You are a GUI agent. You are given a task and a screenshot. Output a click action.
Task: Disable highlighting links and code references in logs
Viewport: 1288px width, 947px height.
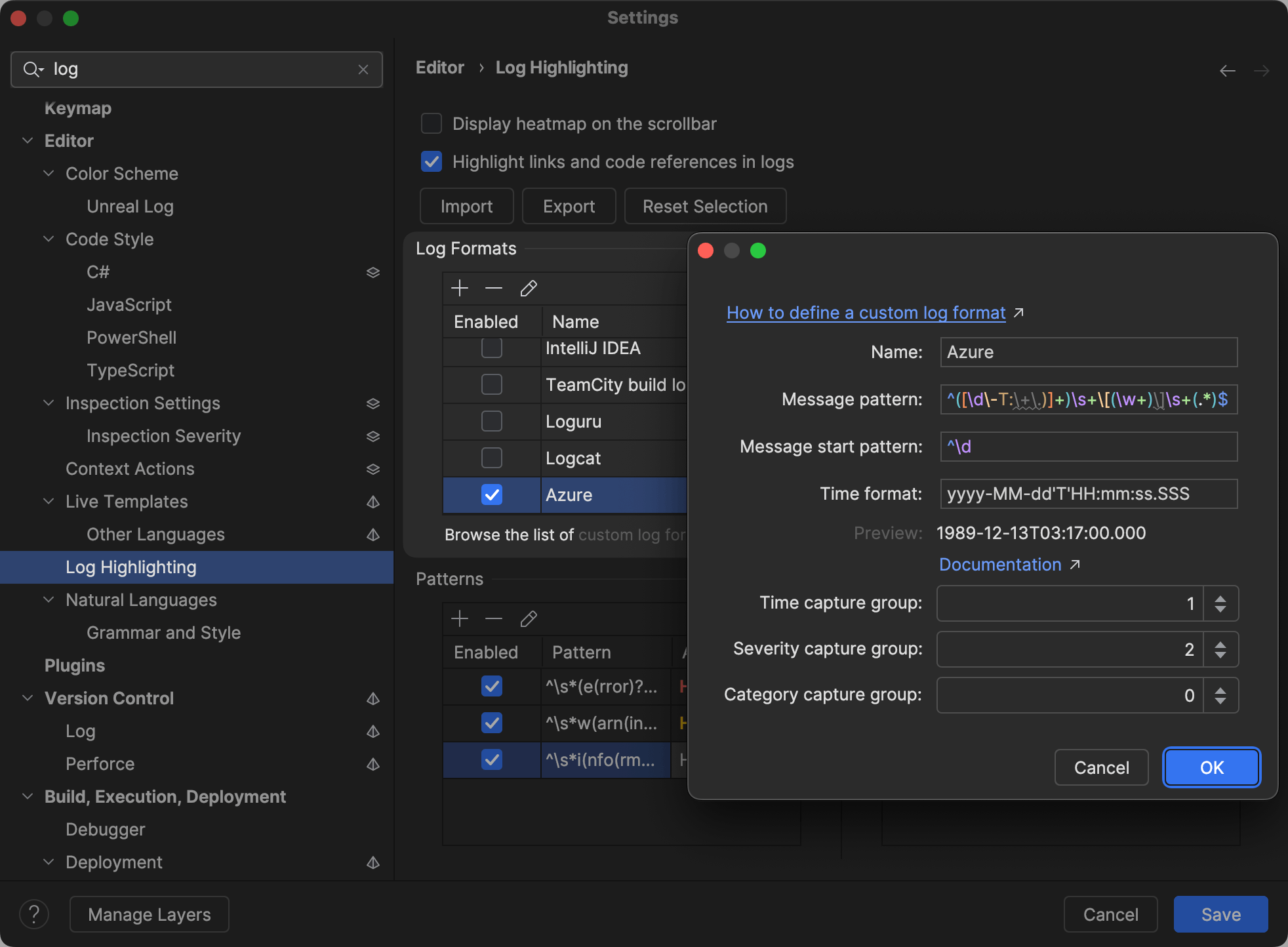[431, 161]
